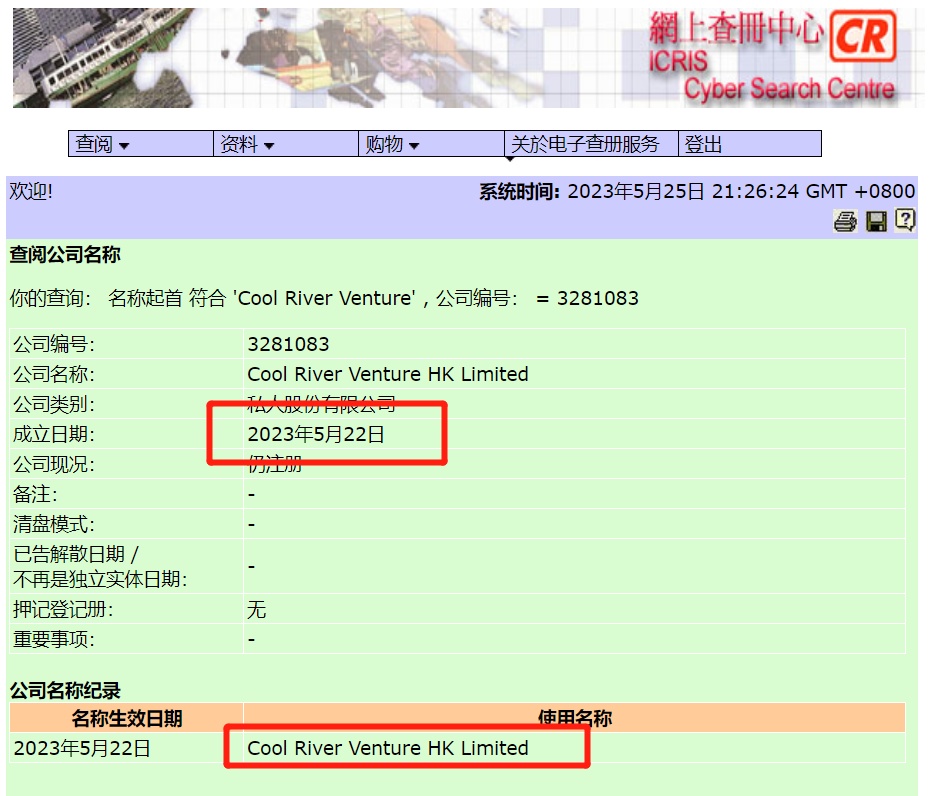The image size is (939, 796).
Task: Click the 公司名称 field label
Action: click(54, 374)
